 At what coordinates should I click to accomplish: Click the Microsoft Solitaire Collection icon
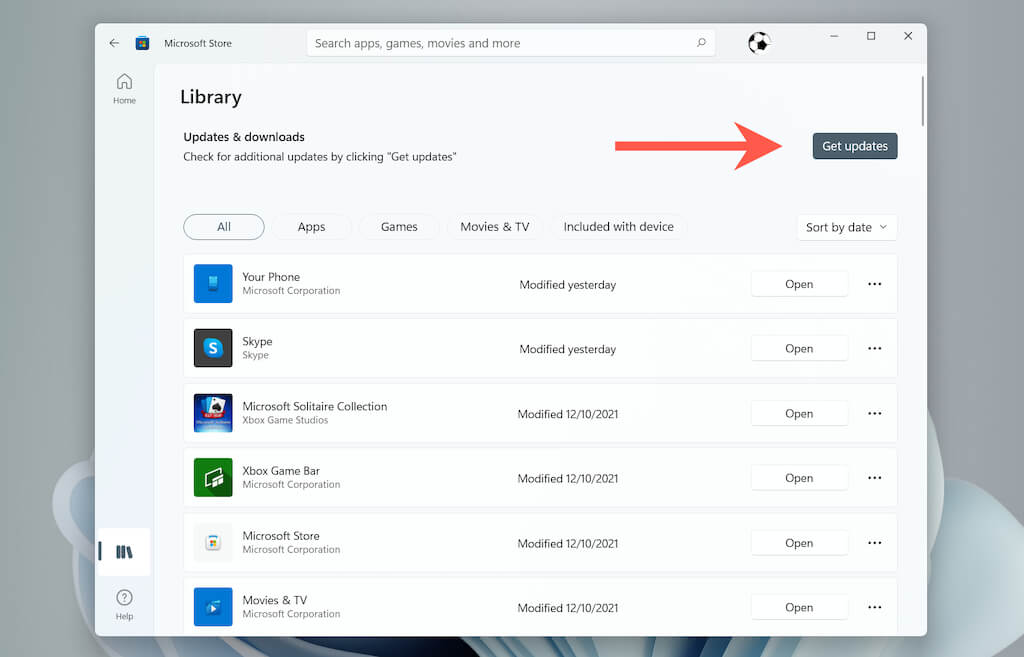pyautogui.click(x=213, y=413)
